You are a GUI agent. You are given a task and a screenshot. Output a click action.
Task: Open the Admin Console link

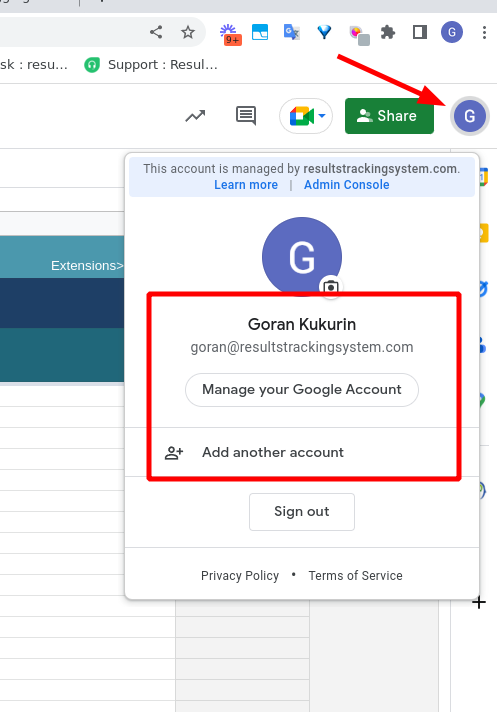point(347,185)
